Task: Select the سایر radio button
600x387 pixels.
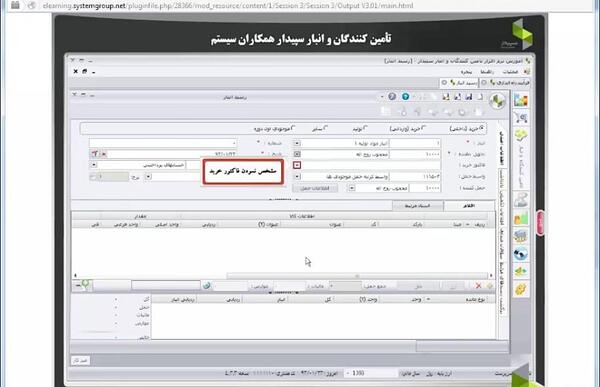Action: pos(326,127)
